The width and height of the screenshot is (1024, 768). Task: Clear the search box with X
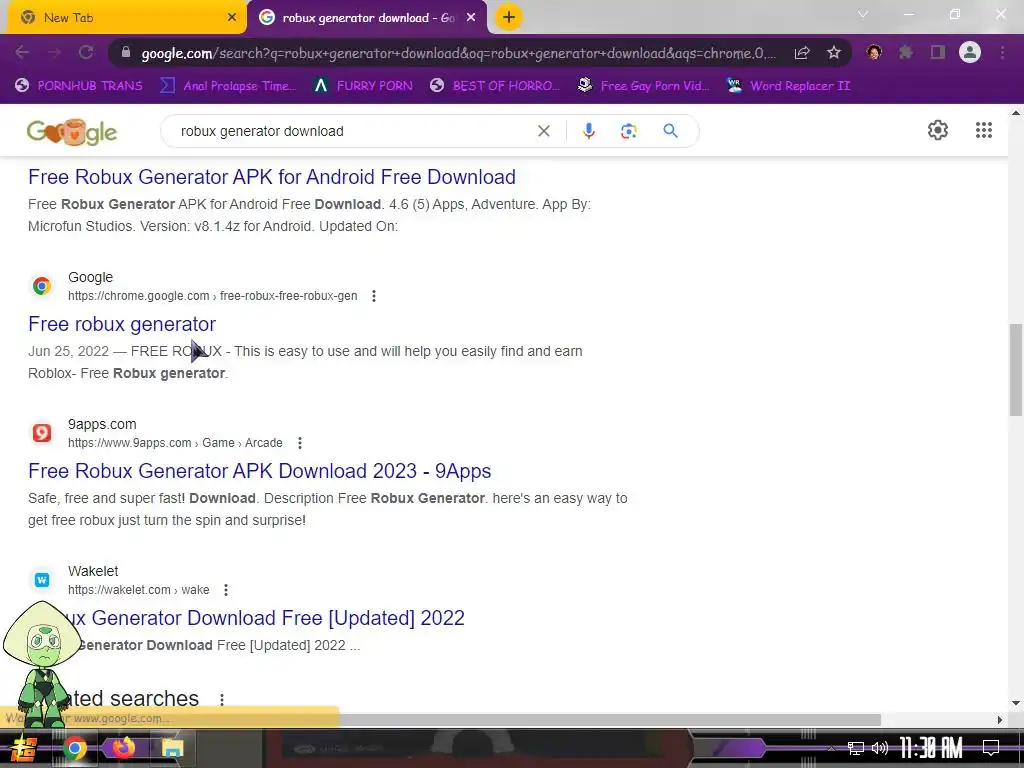543,131
